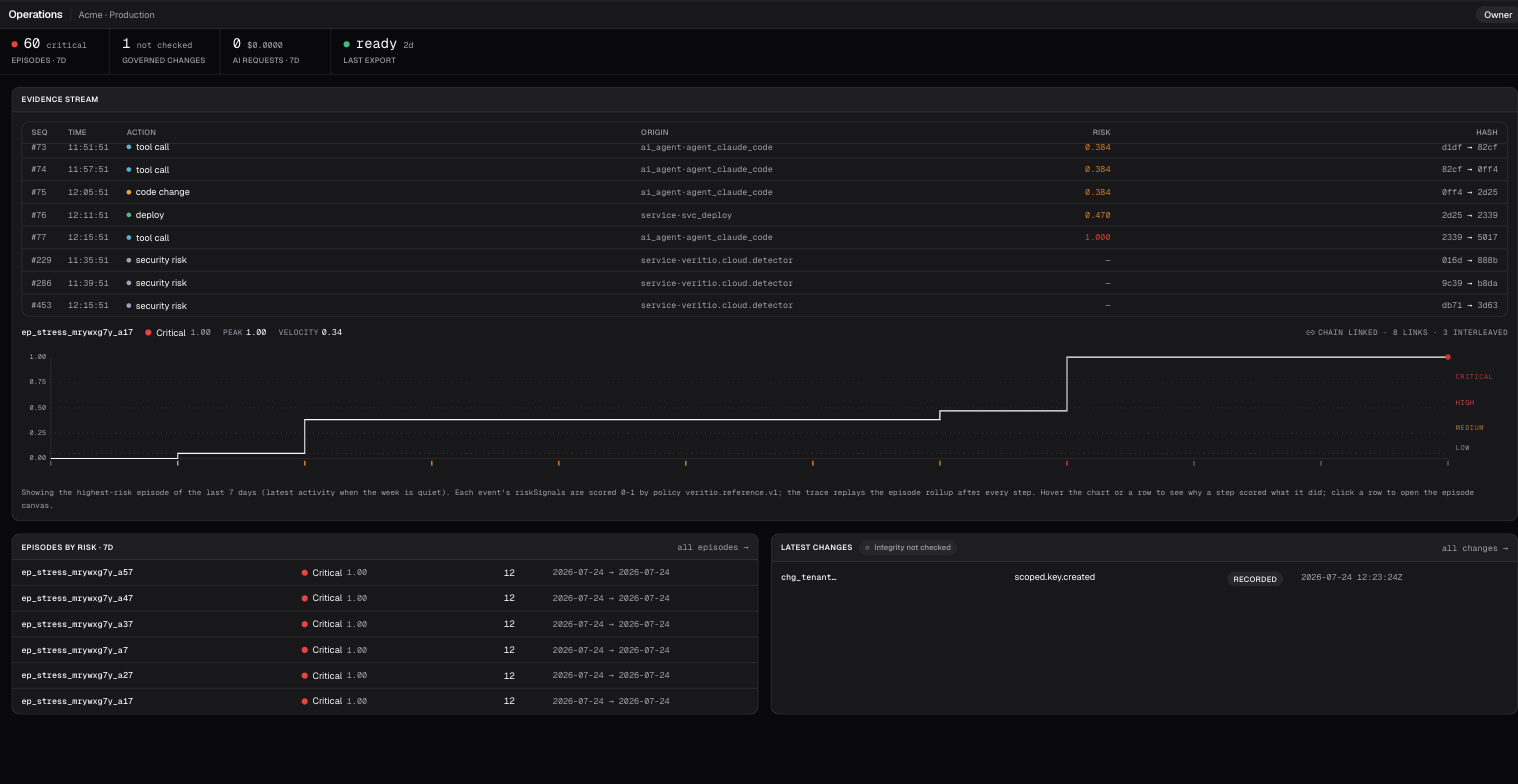Screen dimensions: 1518x784
Task: Open episode row ep_stress_mrywxg7y_a7
Action: [385, 650]
